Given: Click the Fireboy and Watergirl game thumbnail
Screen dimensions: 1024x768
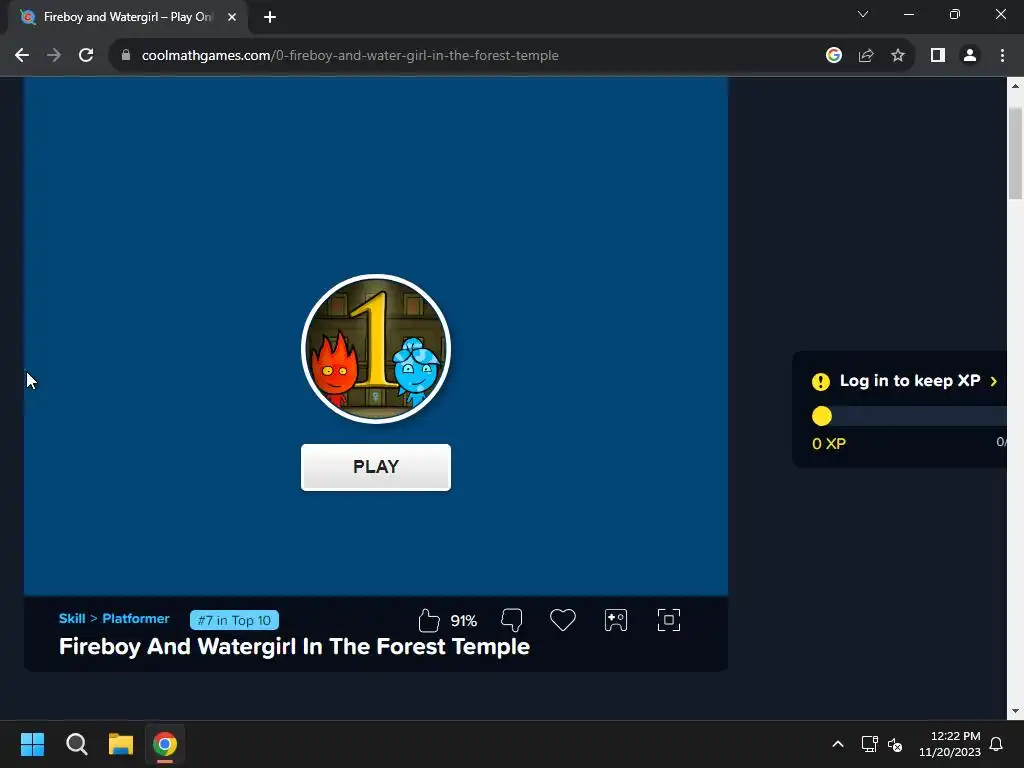Looking at the screenshot, I should [x=376, y=349].
